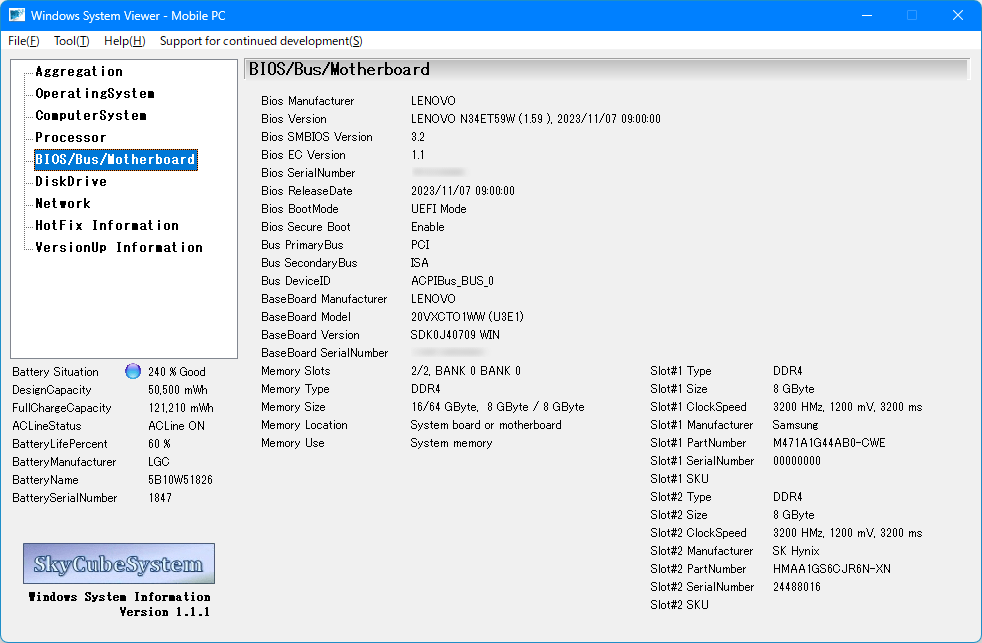Click the BaseBoard Manufacturer LENOVO value
This screenshot has width=982, height=643.
tap(433, 299)
